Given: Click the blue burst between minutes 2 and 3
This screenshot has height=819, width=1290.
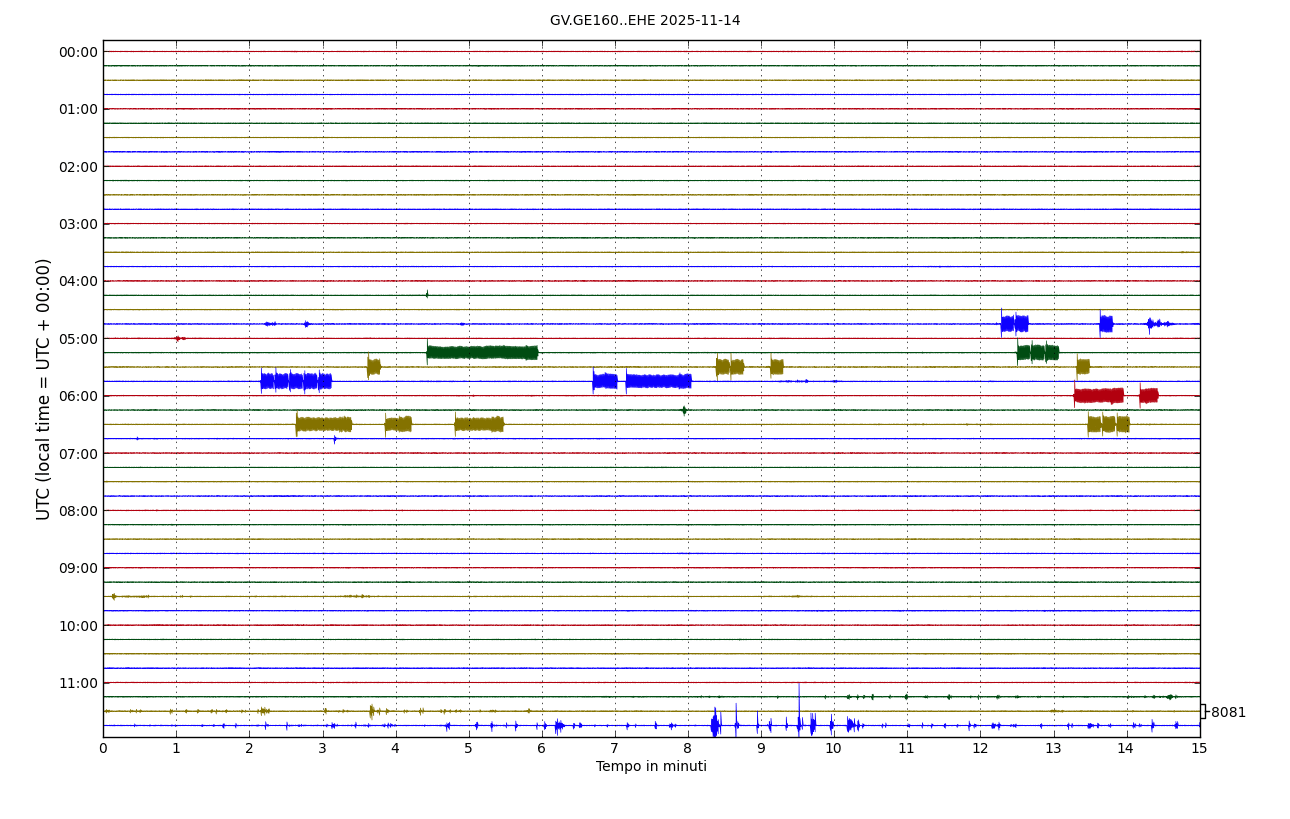Looking at the screenshot, I should point(295,381).
